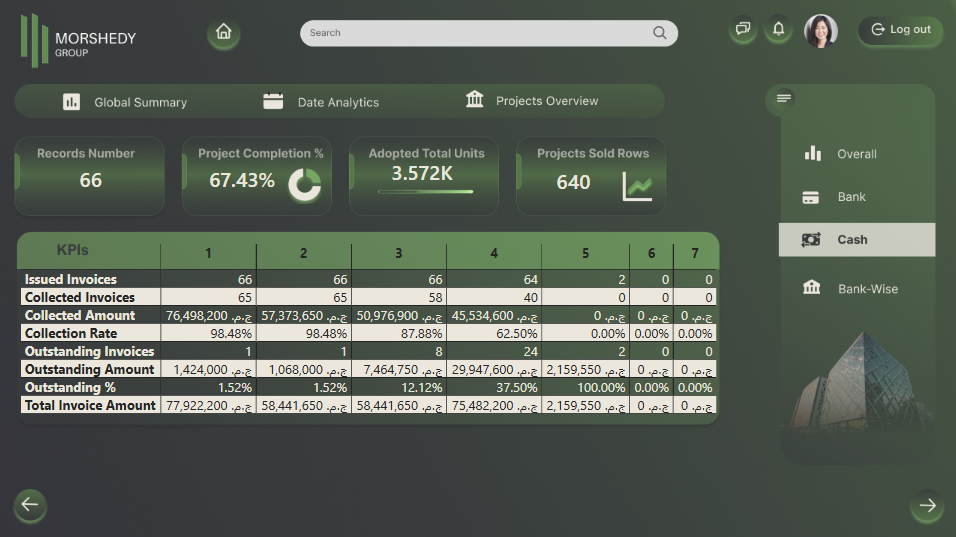The height and width of the screenshot is (537, 956).
Task: Click the magnifier search icon
Action: [660, 33]
